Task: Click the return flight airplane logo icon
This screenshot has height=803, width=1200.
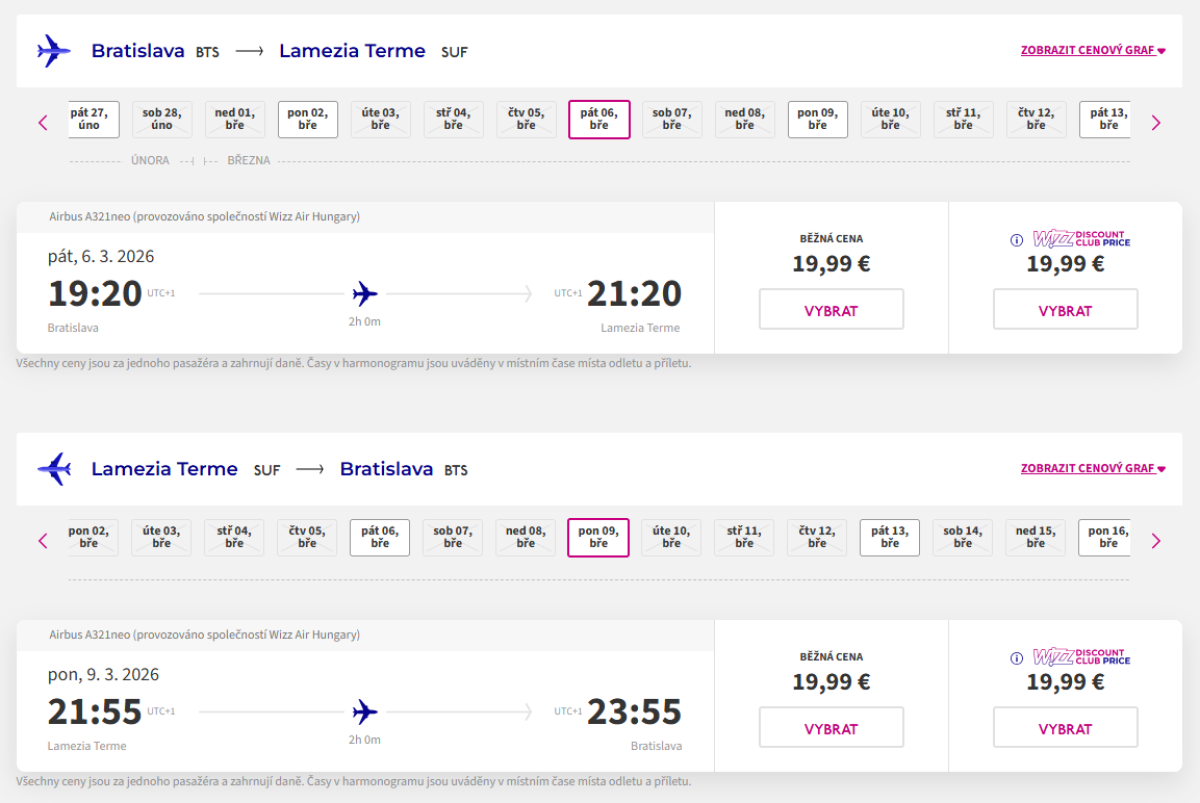Action: pyautogui.click(x=53, y=469)
